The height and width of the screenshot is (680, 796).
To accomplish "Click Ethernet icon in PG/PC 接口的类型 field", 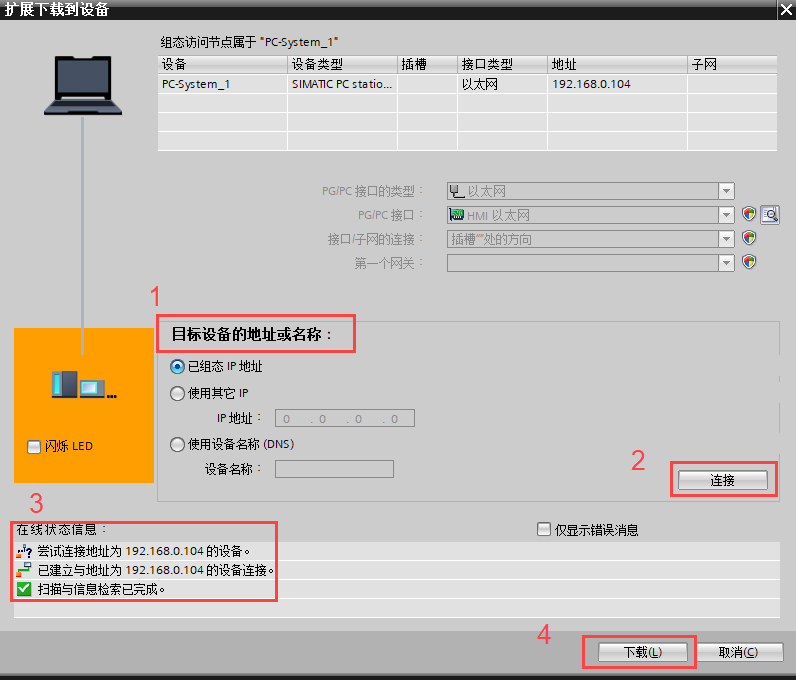I will point(456,191).
